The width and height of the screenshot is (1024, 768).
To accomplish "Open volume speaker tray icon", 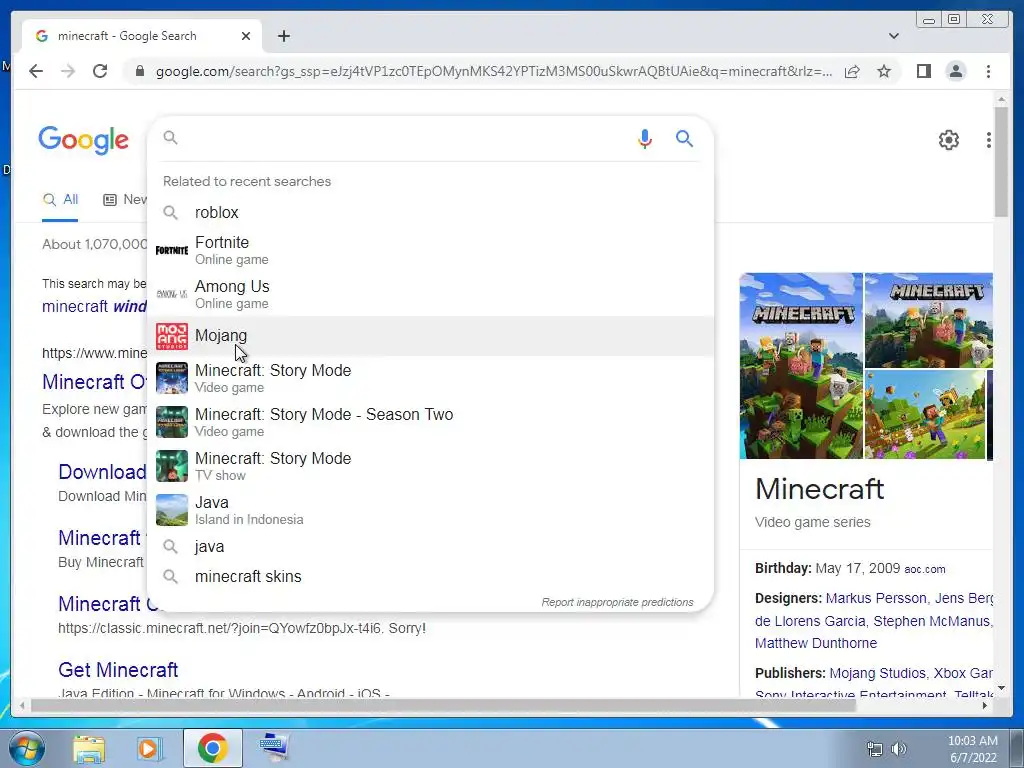I will (899, 749).
